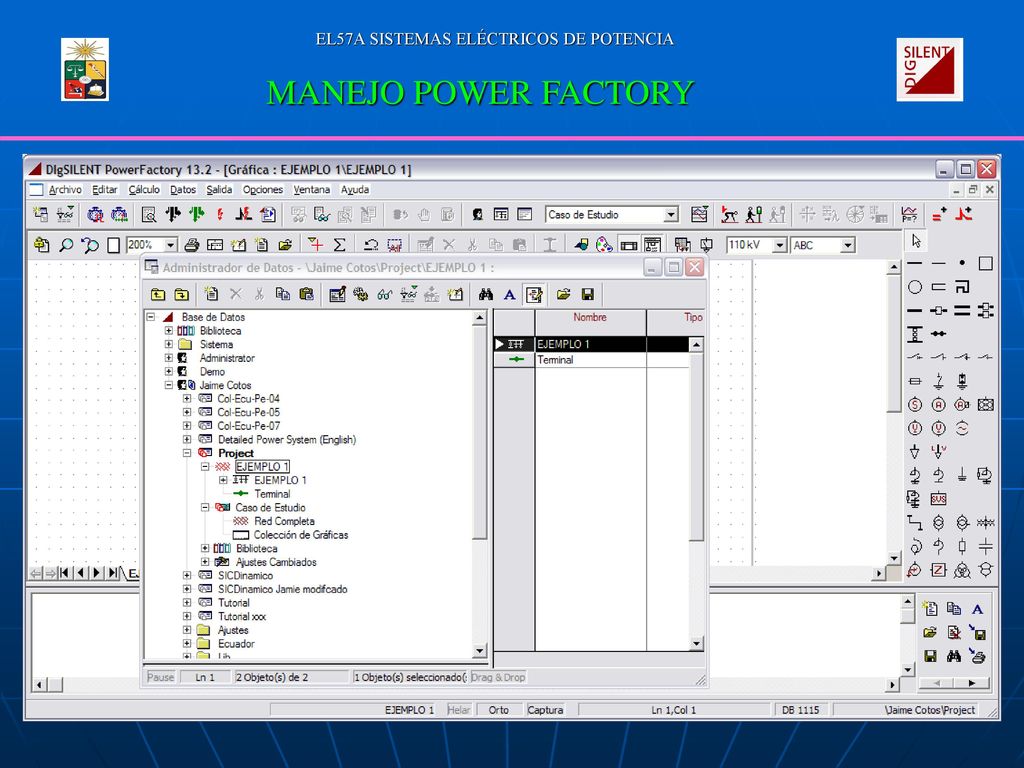The width and height of the screenshot is (1024, 768).
Task: Open the Cálculo menu
Action: coord(144,189)
